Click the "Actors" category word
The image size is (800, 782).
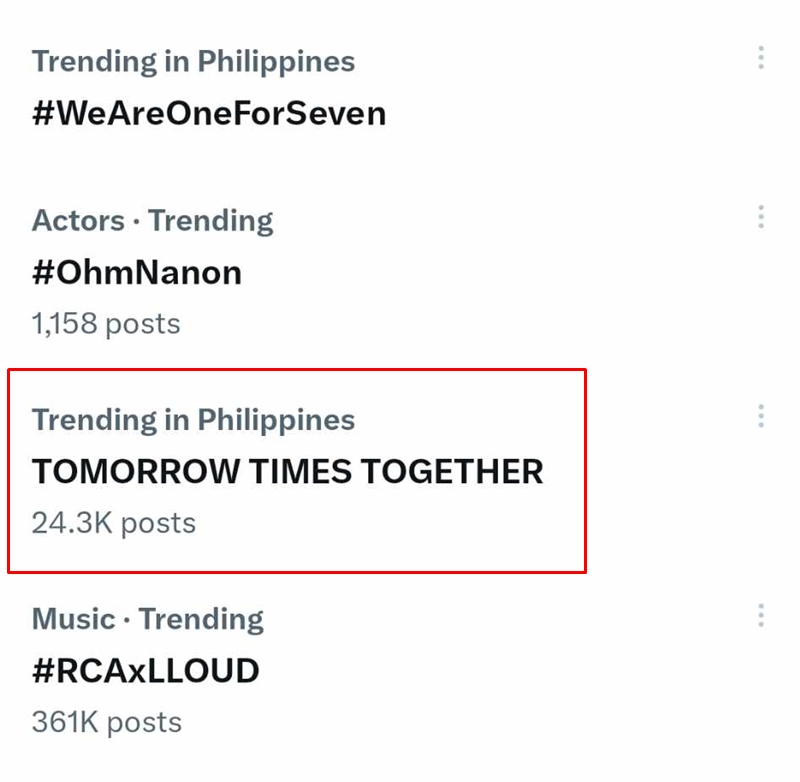[79, 220]
